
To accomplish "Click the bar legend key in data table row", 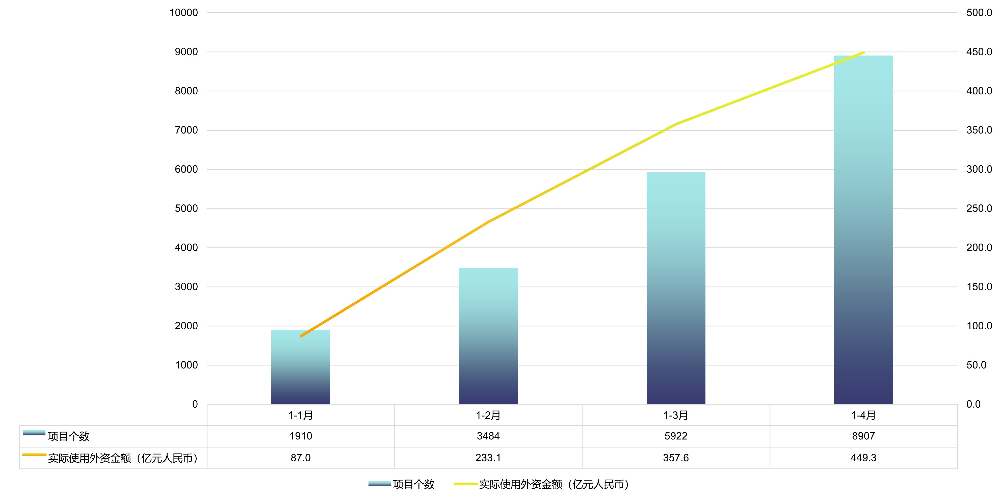I will pos(34,434).
